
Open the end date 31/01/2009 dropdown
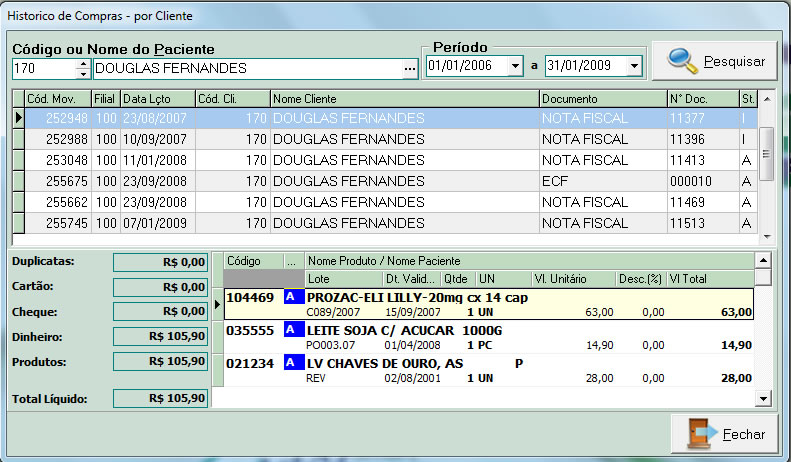634,66
